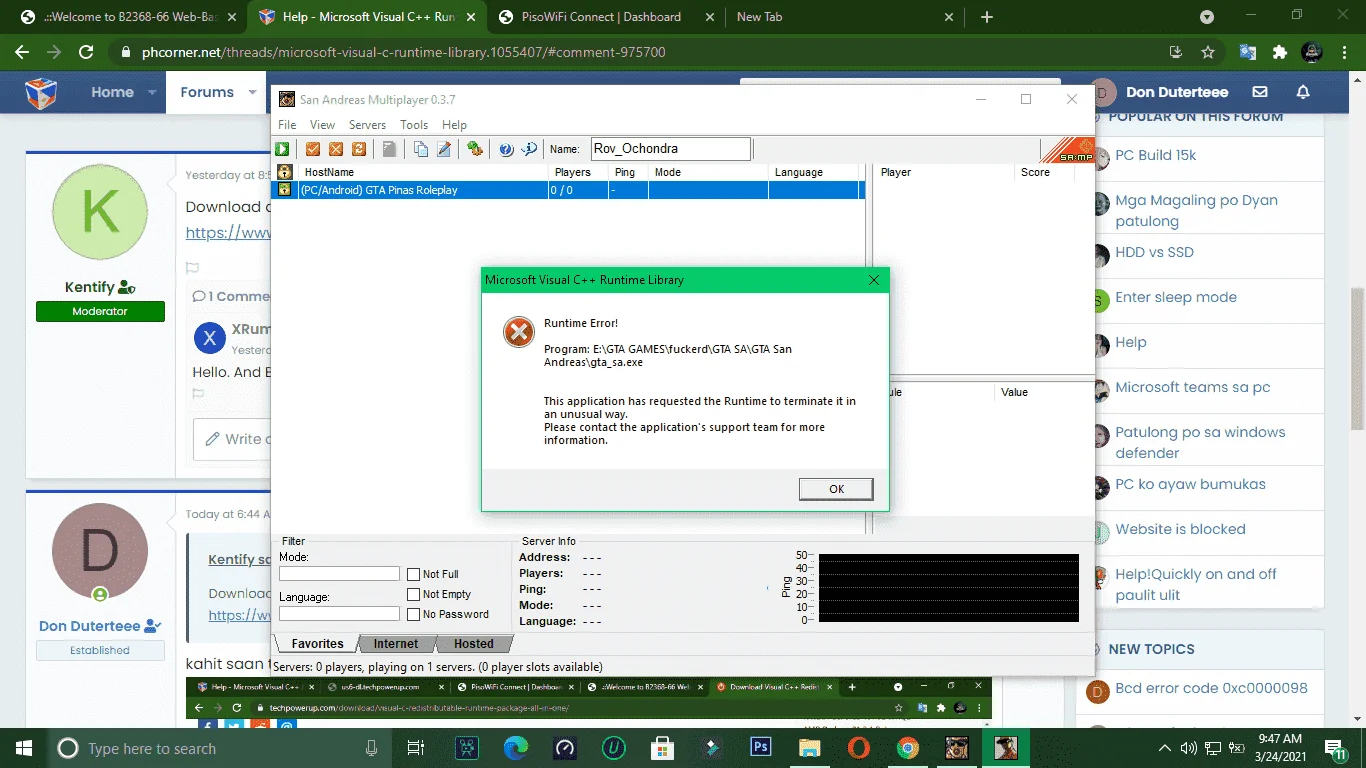Open forum alerts bell icon
Screen dimensions: 1366x768
click(x=1303, y=92)
